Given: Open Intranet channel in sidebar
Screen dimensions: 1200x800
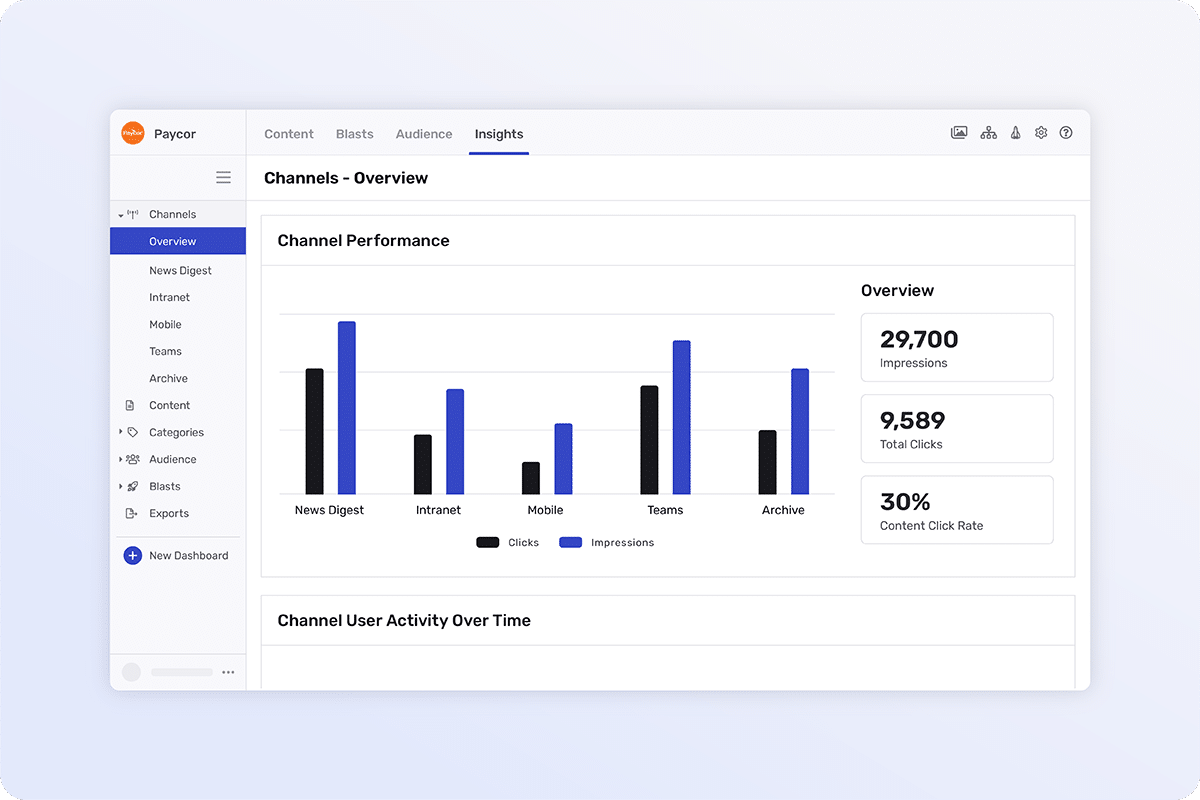Looking at the screenshot, I should click(169, 297).
